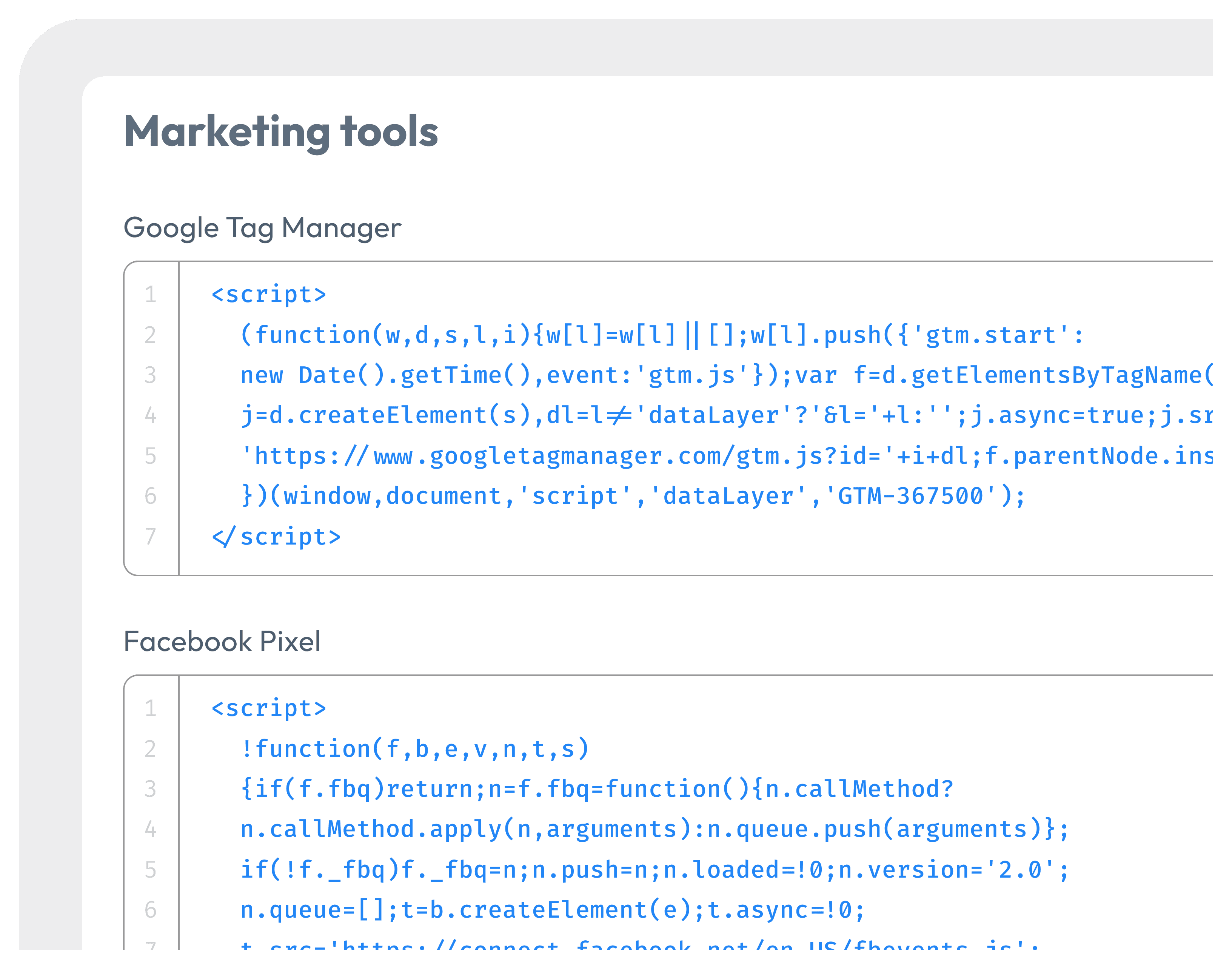Click opening script tag in Google Tag Manager editor
Image resolution: width=1232 pixels, height=969 pixels.
point(269,295)
